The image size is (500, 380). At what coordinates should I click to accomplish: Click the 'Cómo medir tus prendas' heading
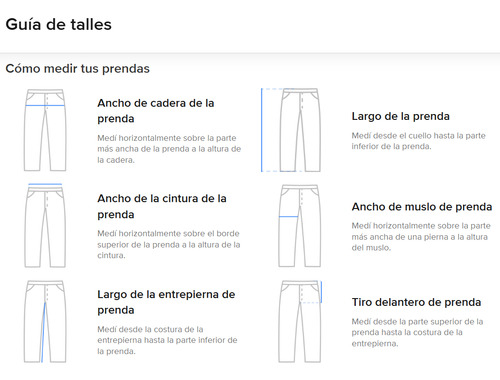(78, 69)
